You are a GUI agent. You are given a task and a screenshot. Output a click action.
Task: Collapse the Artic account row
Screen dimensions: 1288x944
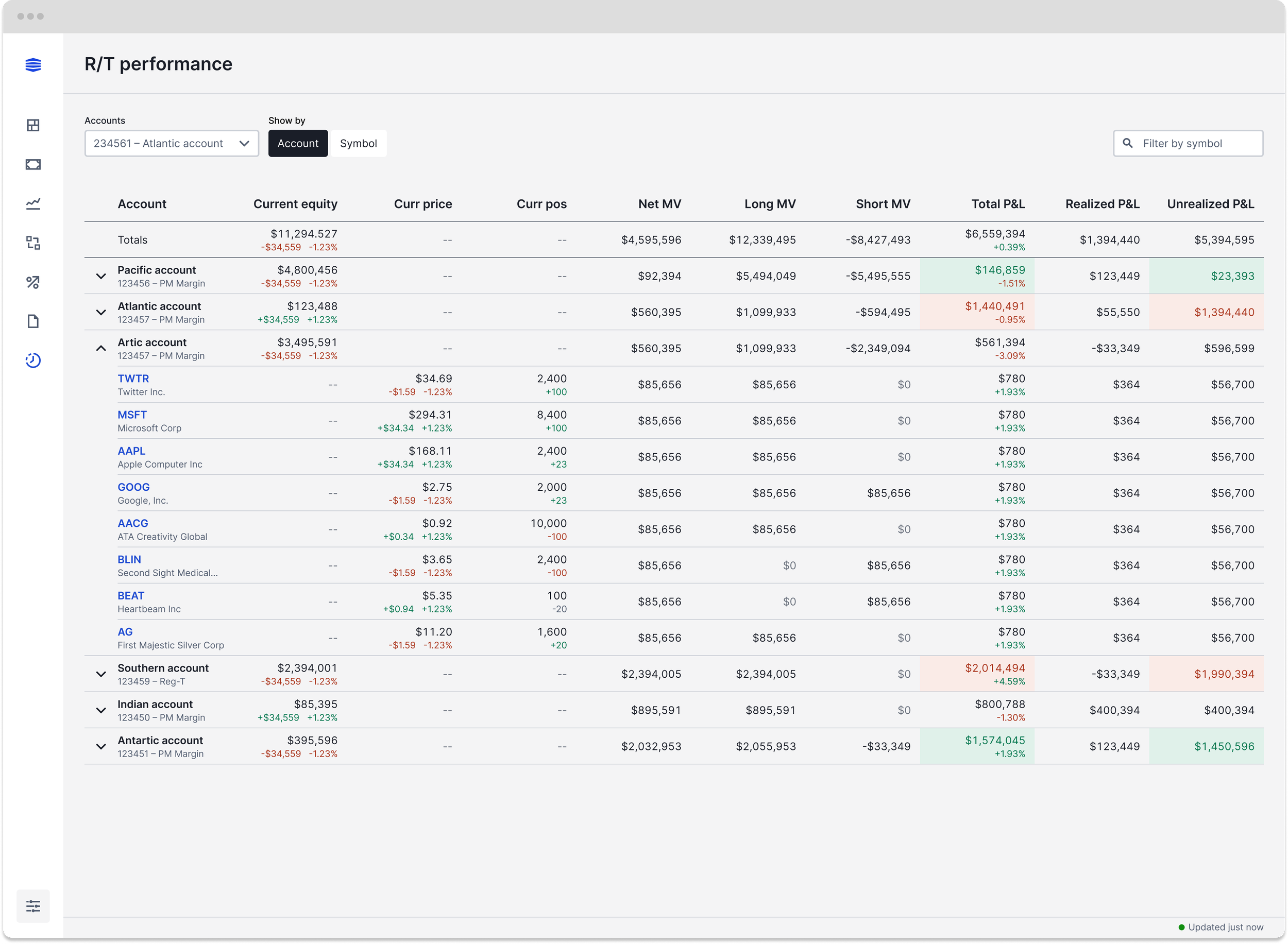point(101,348)
